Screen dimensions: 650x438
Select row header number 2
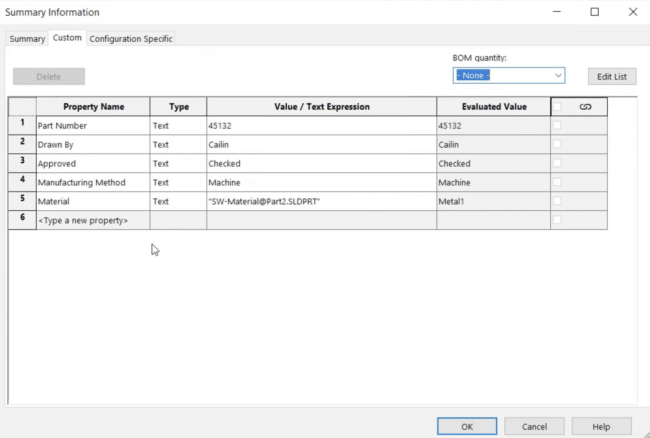(22, 144)
